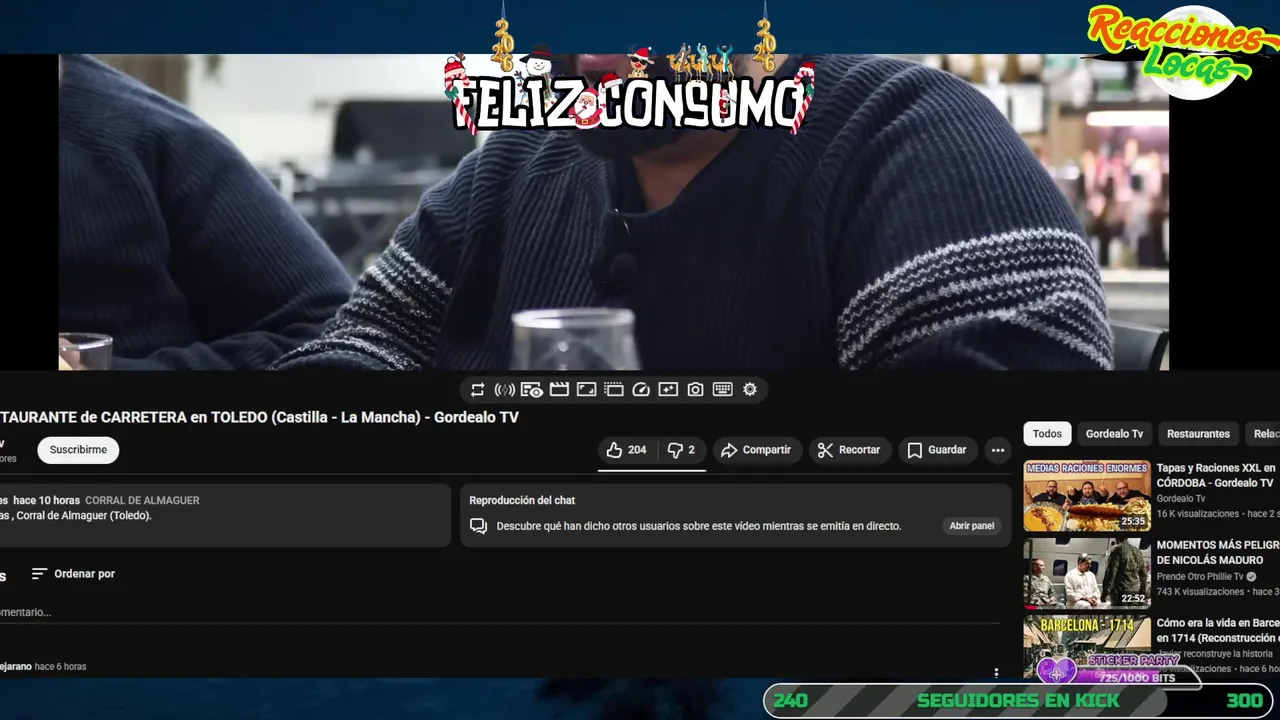Click Cómo era la vida en Barce title
This screenshot has width=1280, height=720.
(x=1218, y=630)
